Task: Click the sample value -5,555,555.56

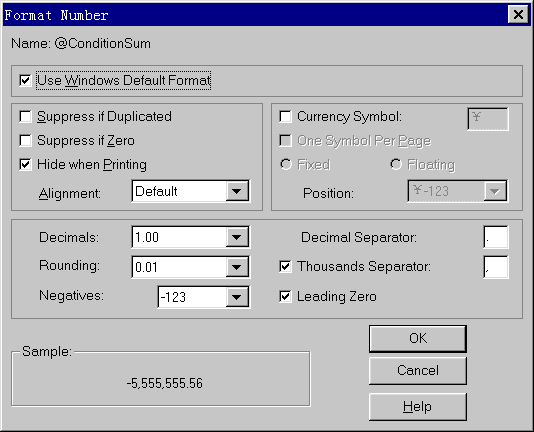Action: [165, 384]
